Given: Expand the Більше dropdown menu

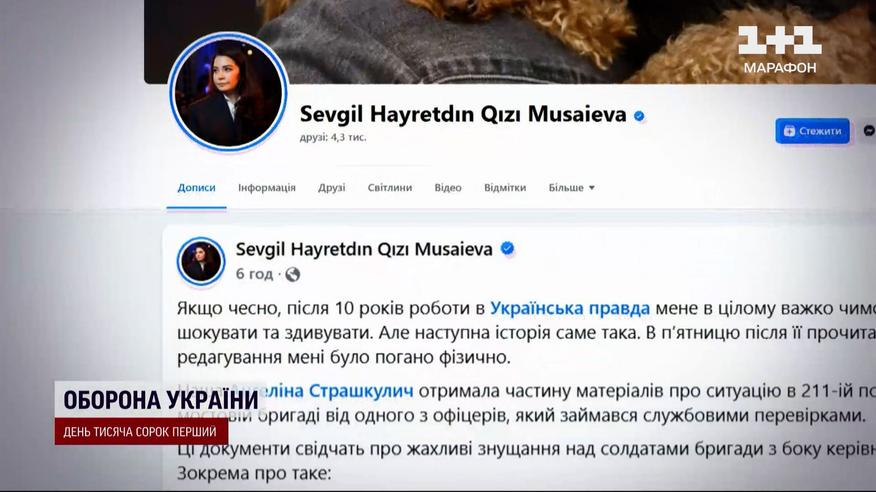Looking at the screenshot, I should 572,188.
